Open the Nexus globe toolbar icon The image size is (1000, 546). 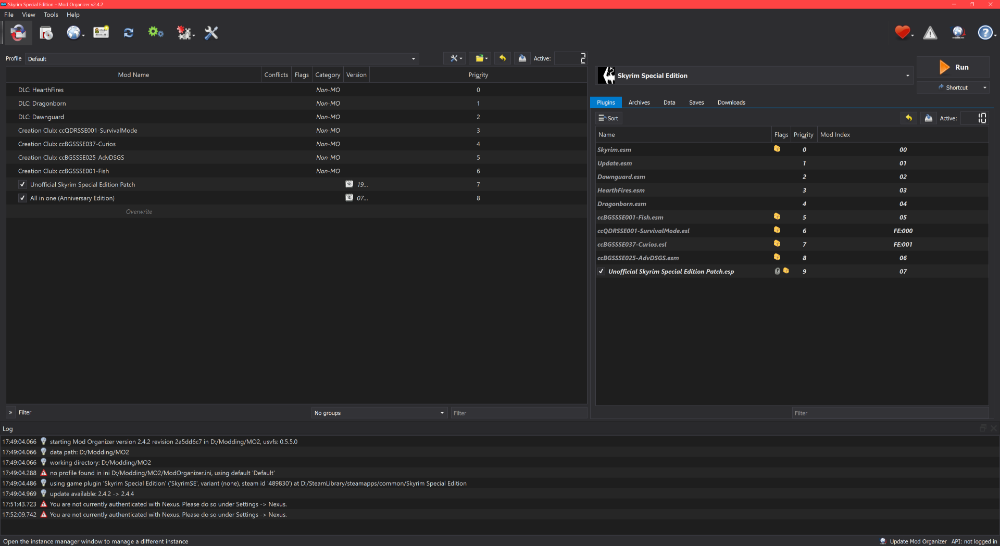coord(74,33)
